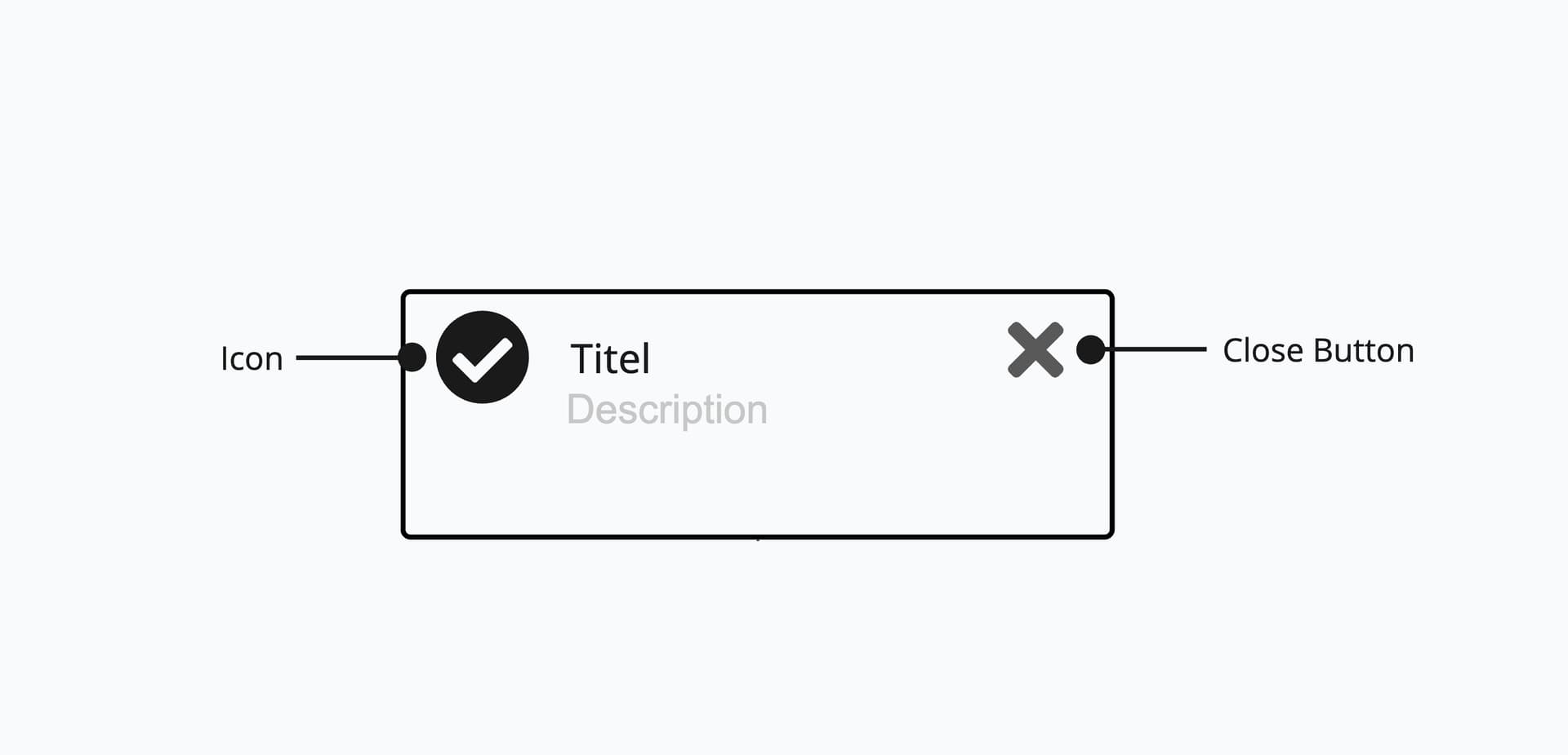
Task: Select the notification card's bottom border line
Action: coord(758,536)
